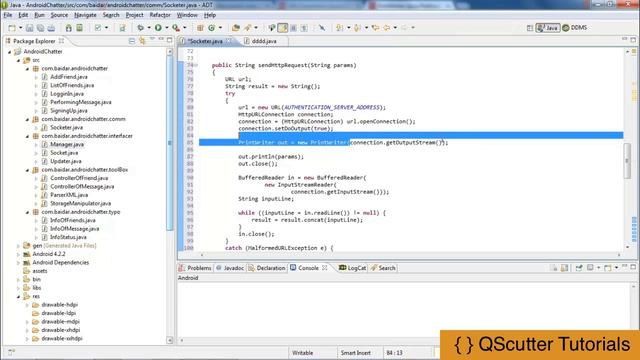Switch to the Javadoc tab
Screen dimensions: 640x360
tap(230, 268)
